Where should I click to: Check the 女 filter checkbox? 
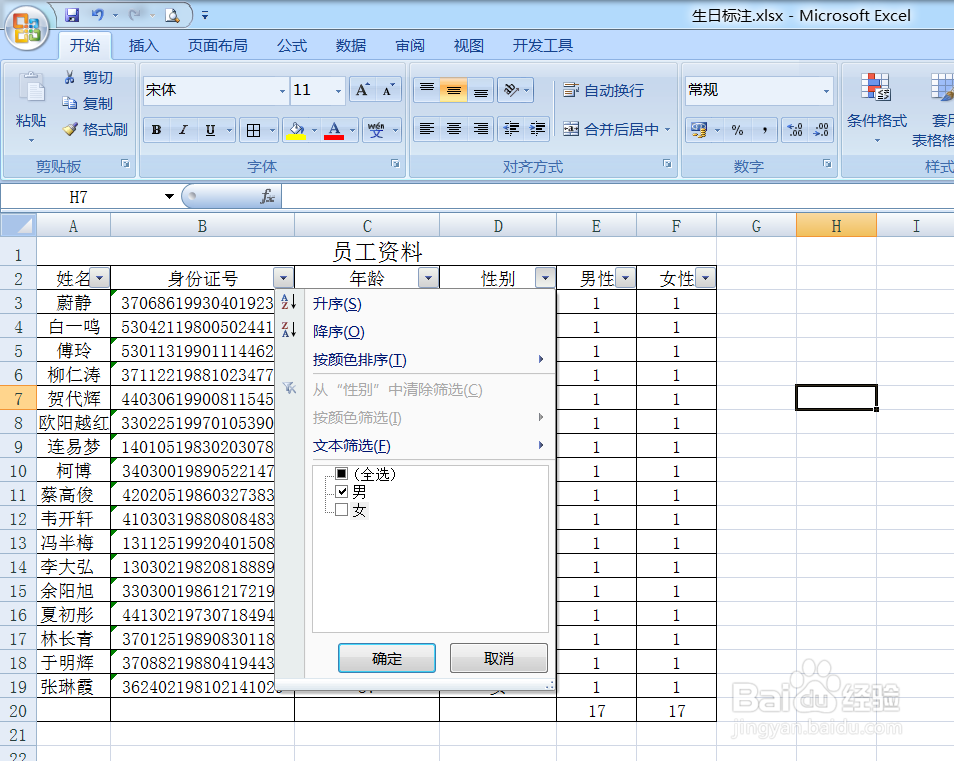(x=342, y=510)
